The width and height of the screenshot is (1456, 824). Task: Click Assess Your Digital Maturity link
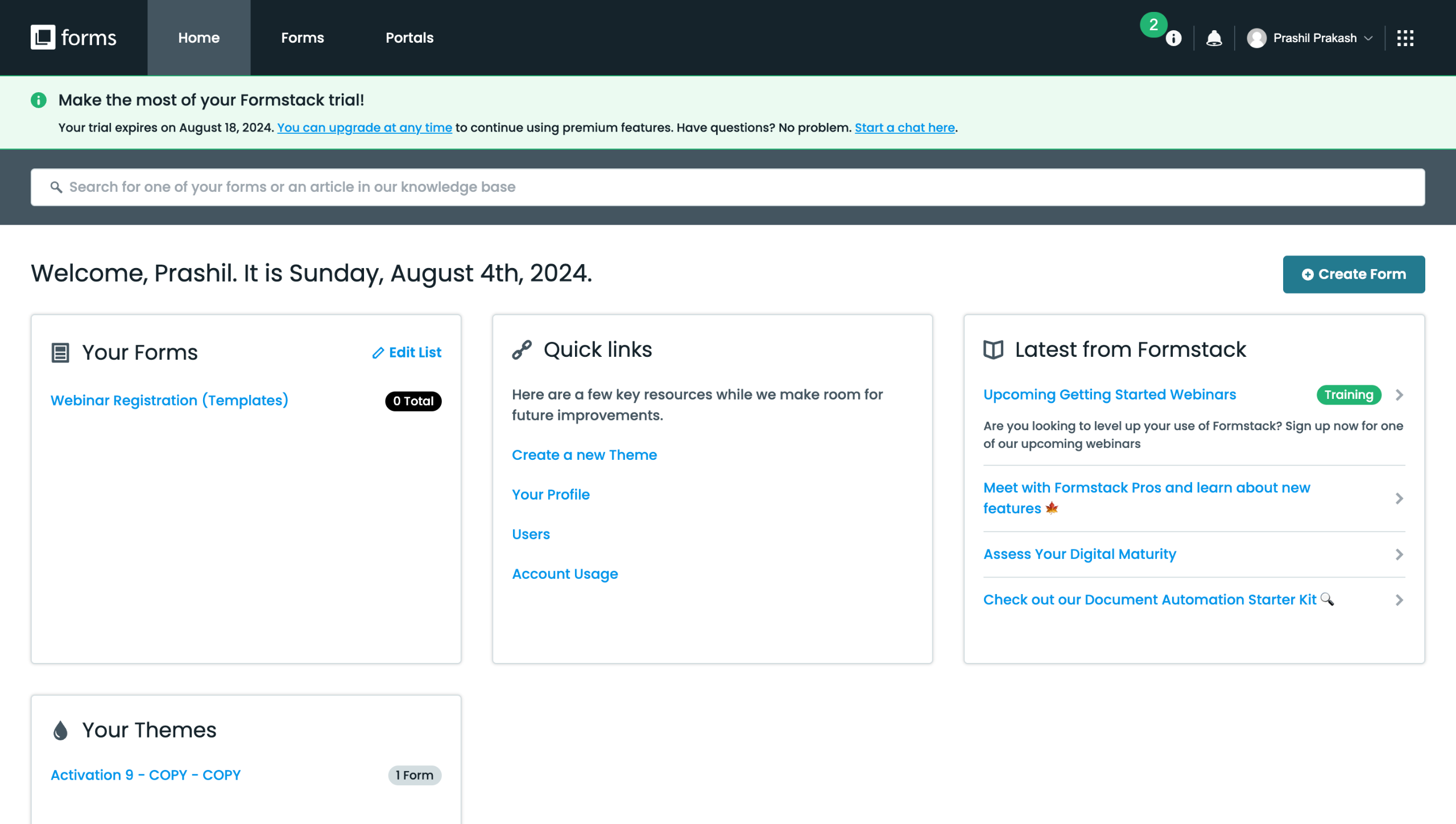pyautogui.click(x=1079, y=555)
